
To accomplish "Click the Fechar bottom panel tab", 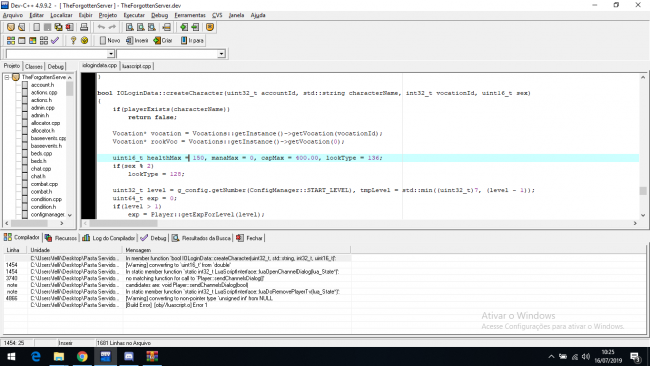I will (250, 238).
